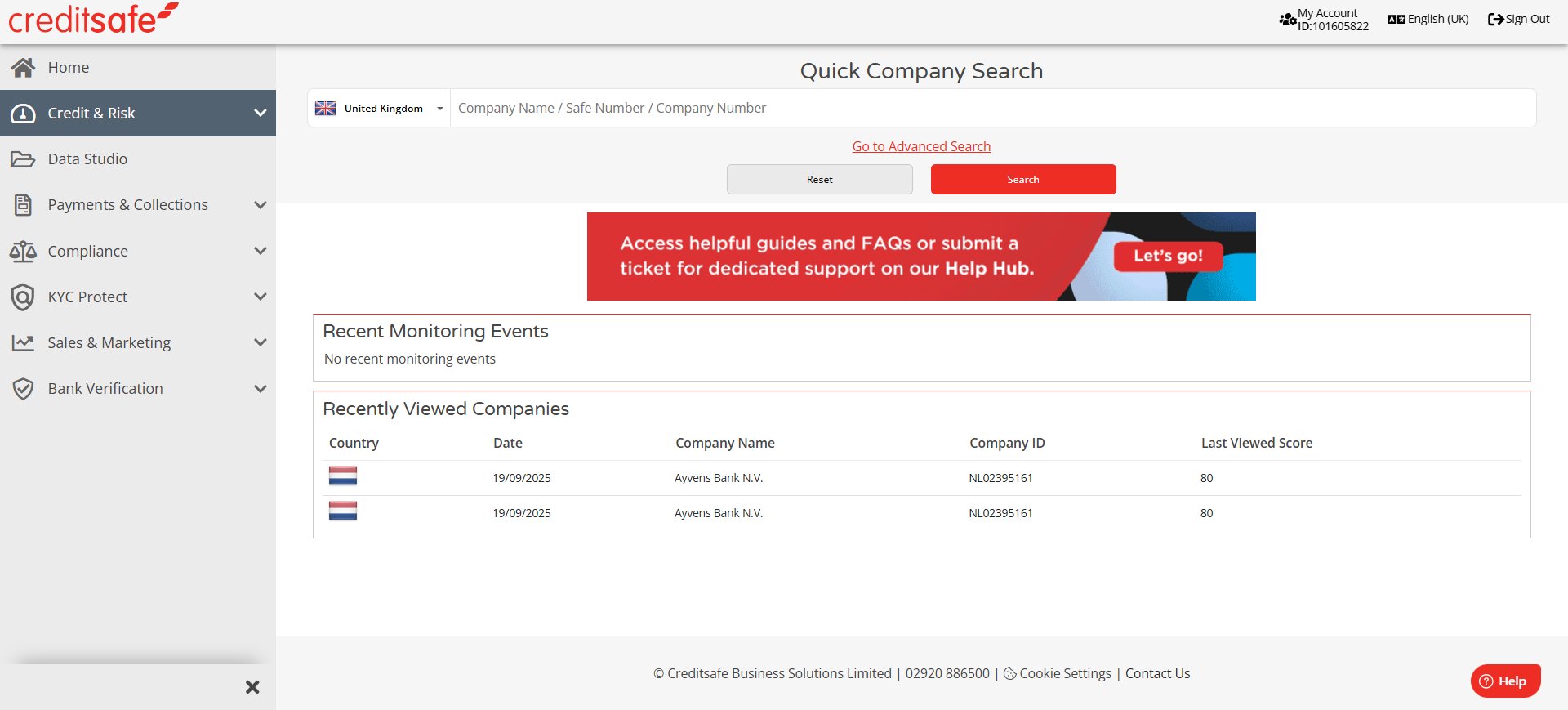This screenshot has width=1568, height=710.
Task: Expand the Compliance menu chevron
Action: tap(261, 251)
